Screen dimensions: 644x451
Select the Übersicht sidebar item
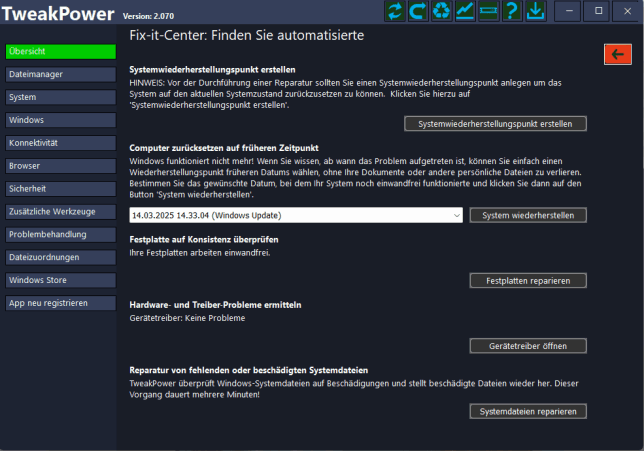60,51
